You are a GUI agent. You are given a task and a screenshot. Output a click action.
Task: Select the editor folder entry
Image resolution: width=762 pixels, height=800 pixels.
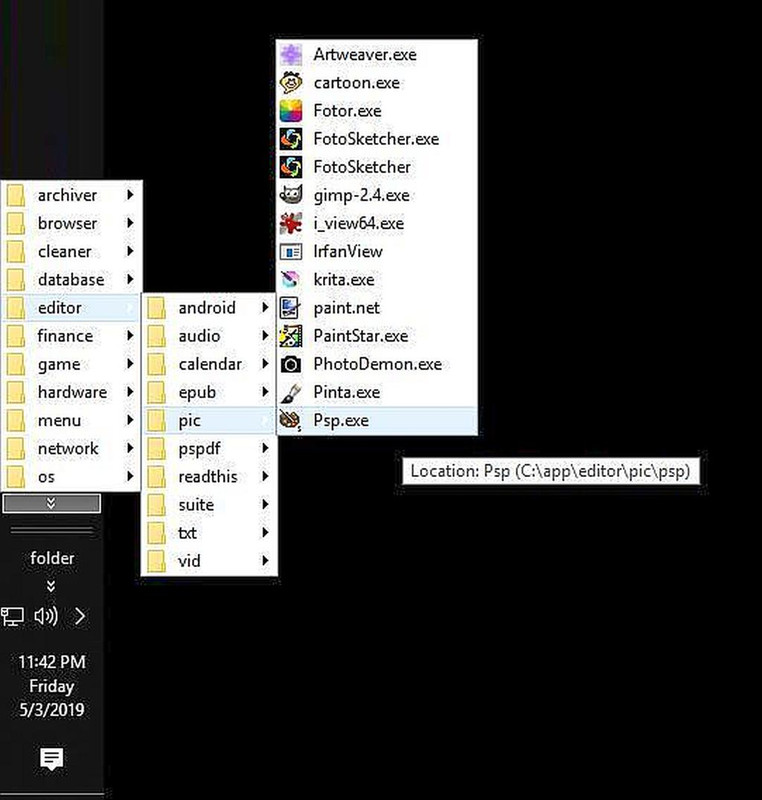coord(71,308)
